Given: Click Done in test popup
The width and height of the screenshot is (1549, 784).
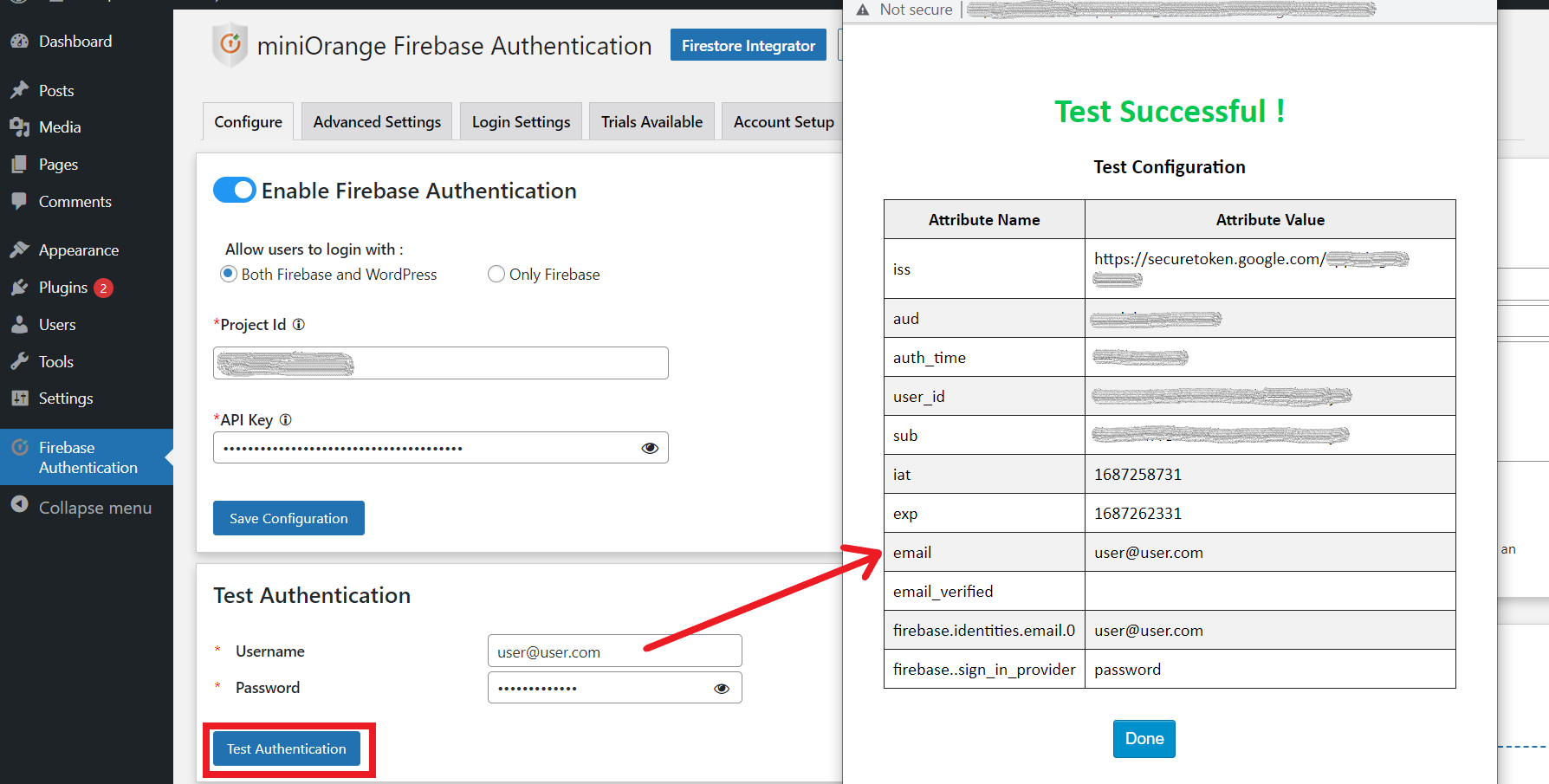Looking at the screenshot, I should tap(1144, 739).
